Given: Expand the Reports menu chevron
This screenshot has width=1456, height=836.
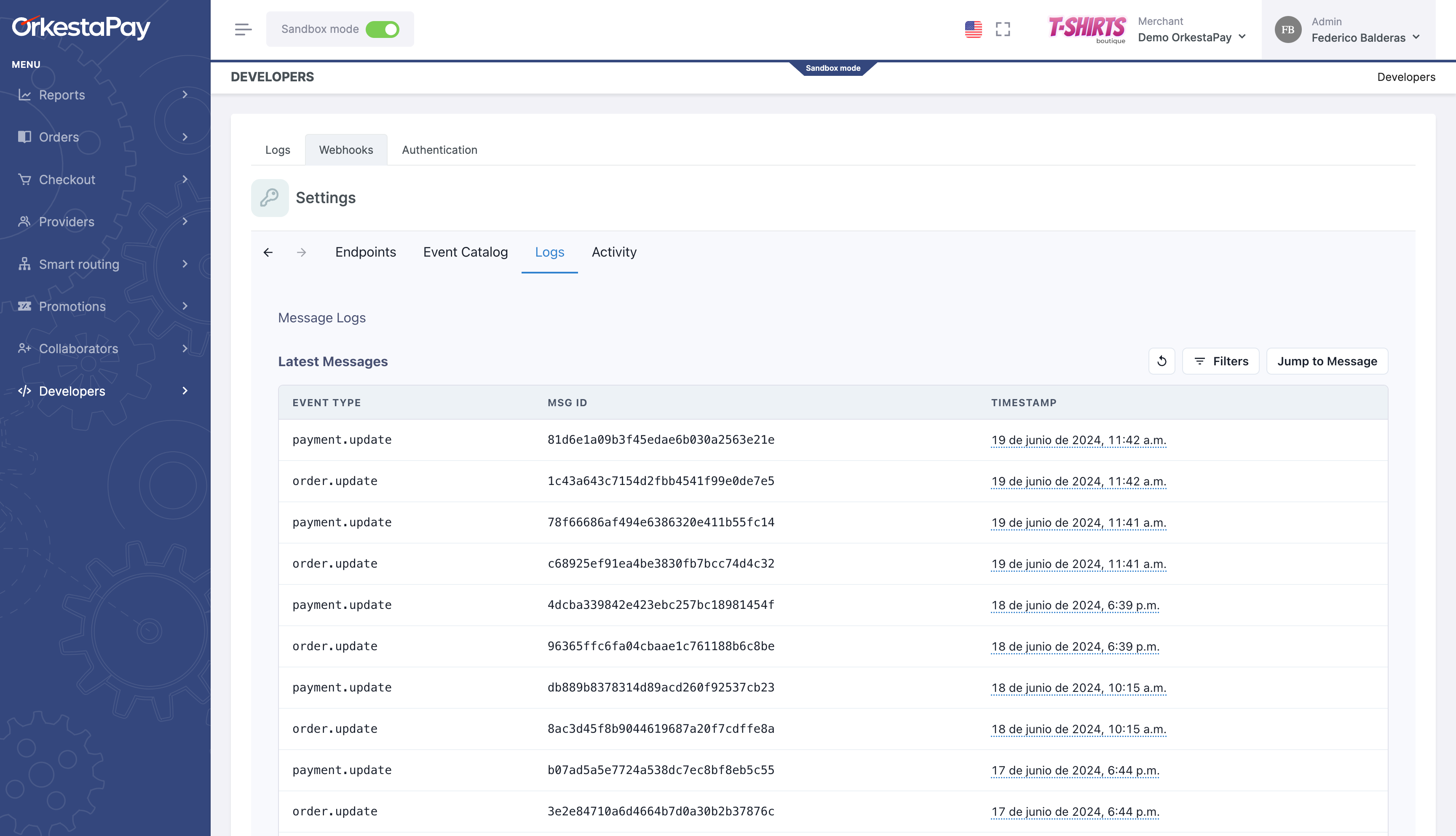Looking at the screenshot, I should 185,94.
